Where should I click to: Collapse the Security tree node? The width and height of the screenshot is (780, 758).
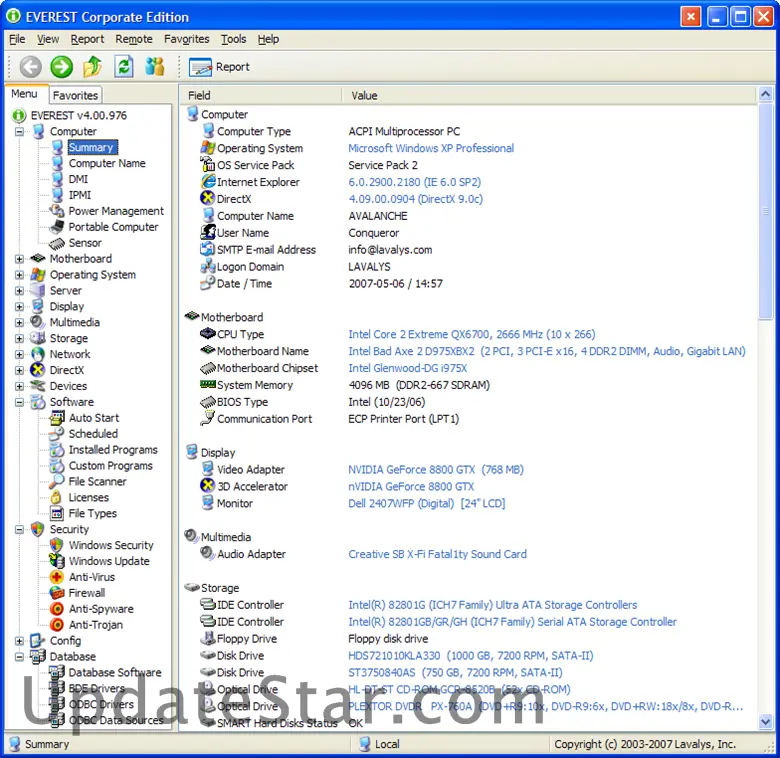click(x=19, y=530)
